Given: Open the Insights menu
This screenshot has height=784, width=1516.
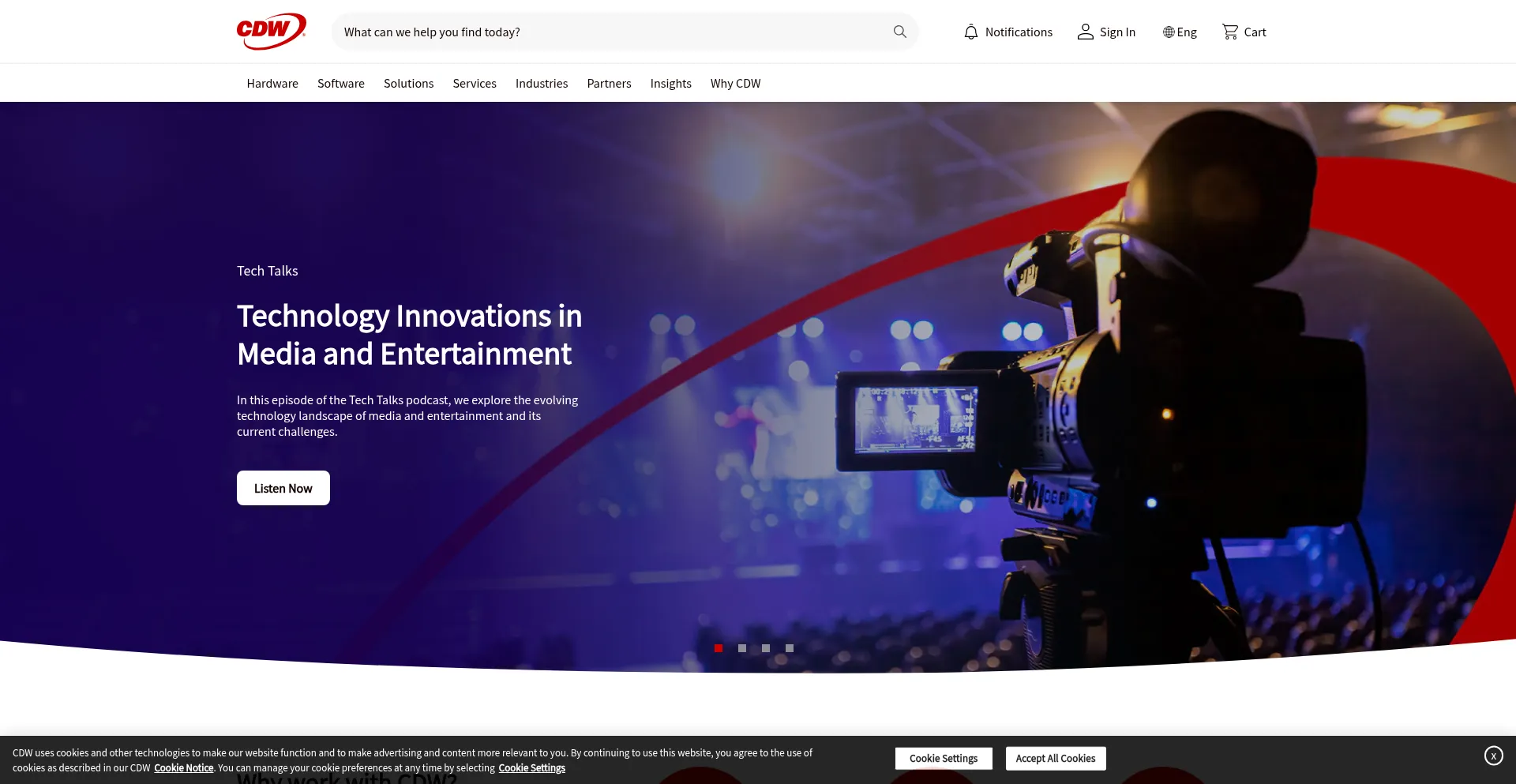Looking at the screenshot, I should click(x=671, y=83).
